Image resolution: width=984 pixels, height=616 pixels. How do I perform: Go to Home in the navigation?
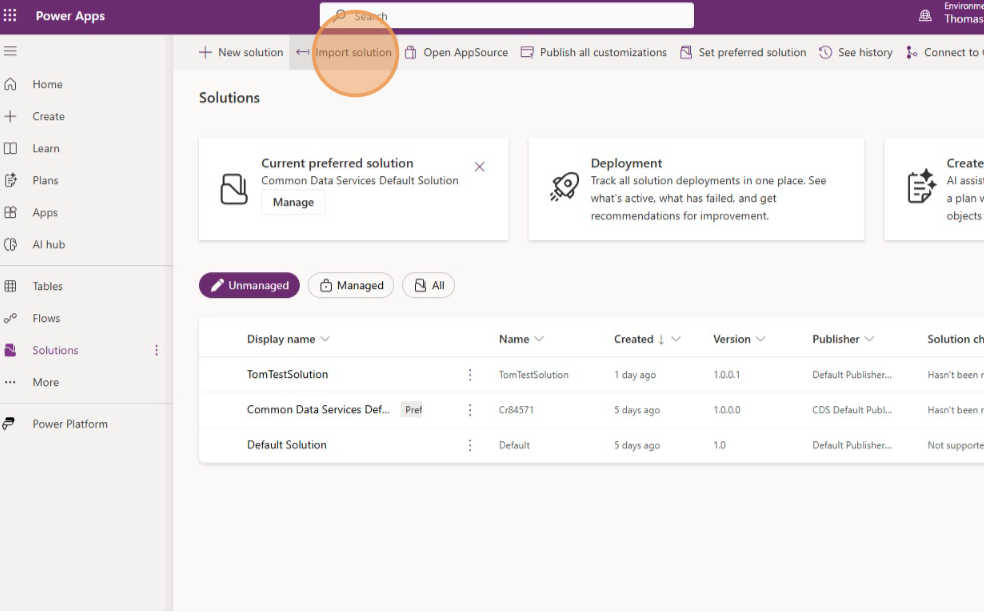tap(48, 84)
